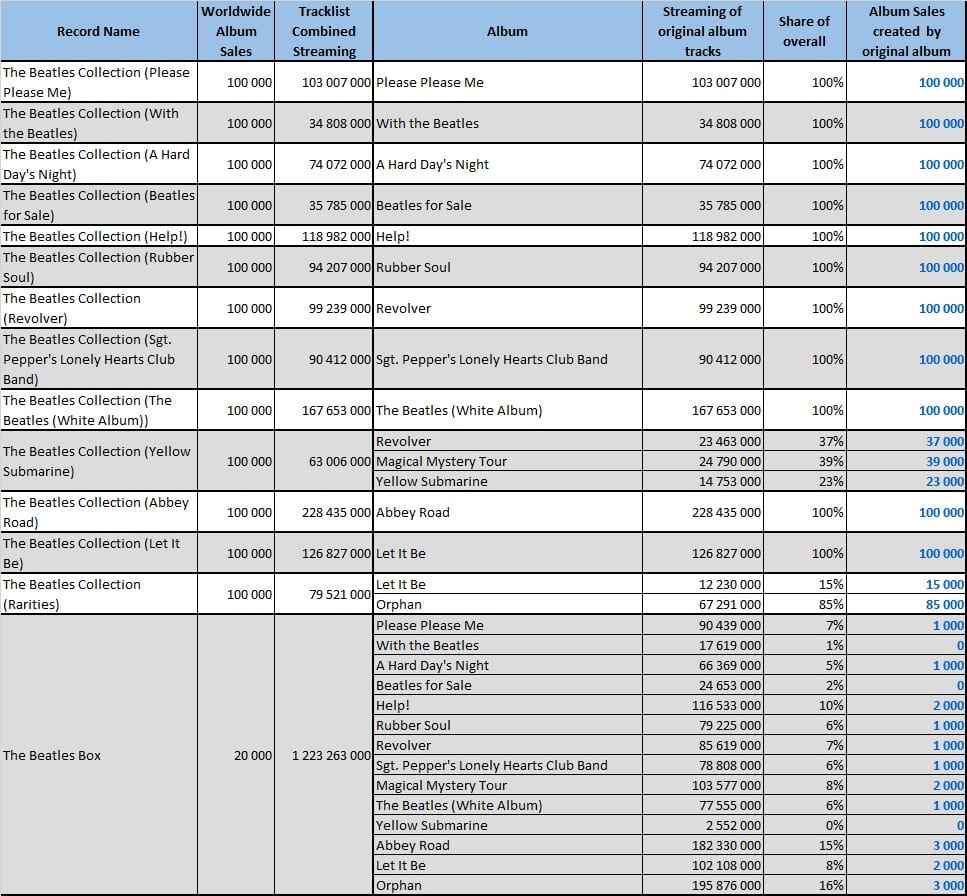Select the 'Share of overall' header cell
The height and width of the screenshot is (896, 967).
pyautogui.click(x=804, y=31)
